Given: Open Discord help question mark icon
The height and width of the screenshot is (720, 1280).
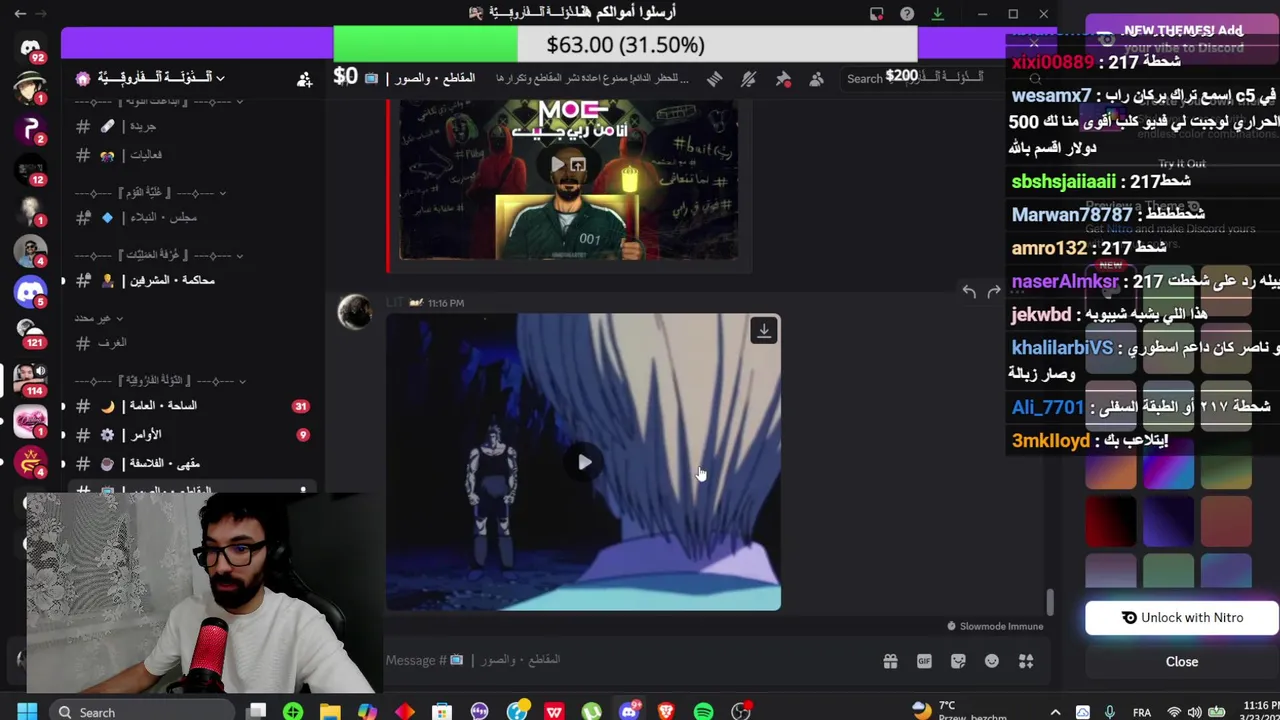Looking at the screenshot, I should pyautogui.click(x=907, y=13).
